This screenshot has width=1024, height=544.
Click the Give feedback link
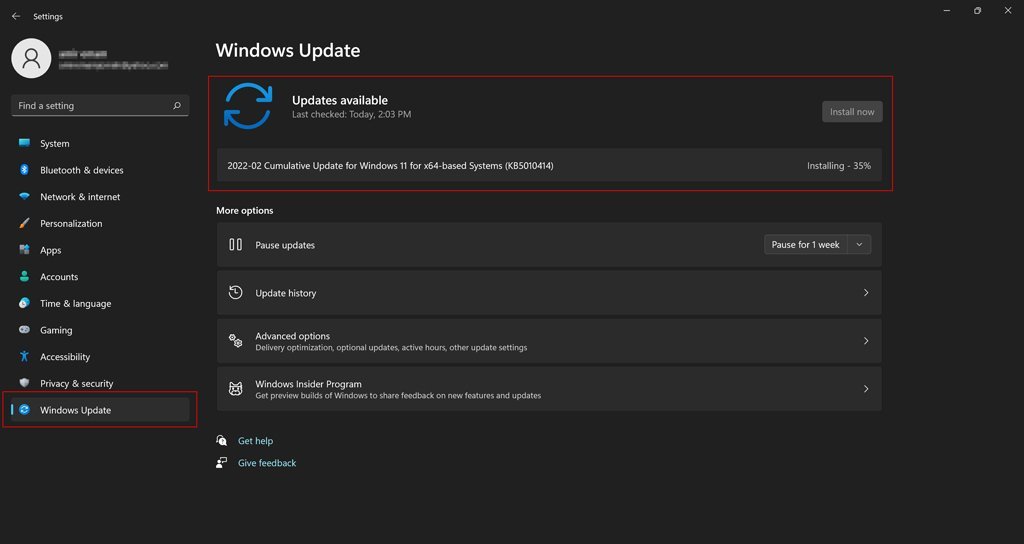267,463
